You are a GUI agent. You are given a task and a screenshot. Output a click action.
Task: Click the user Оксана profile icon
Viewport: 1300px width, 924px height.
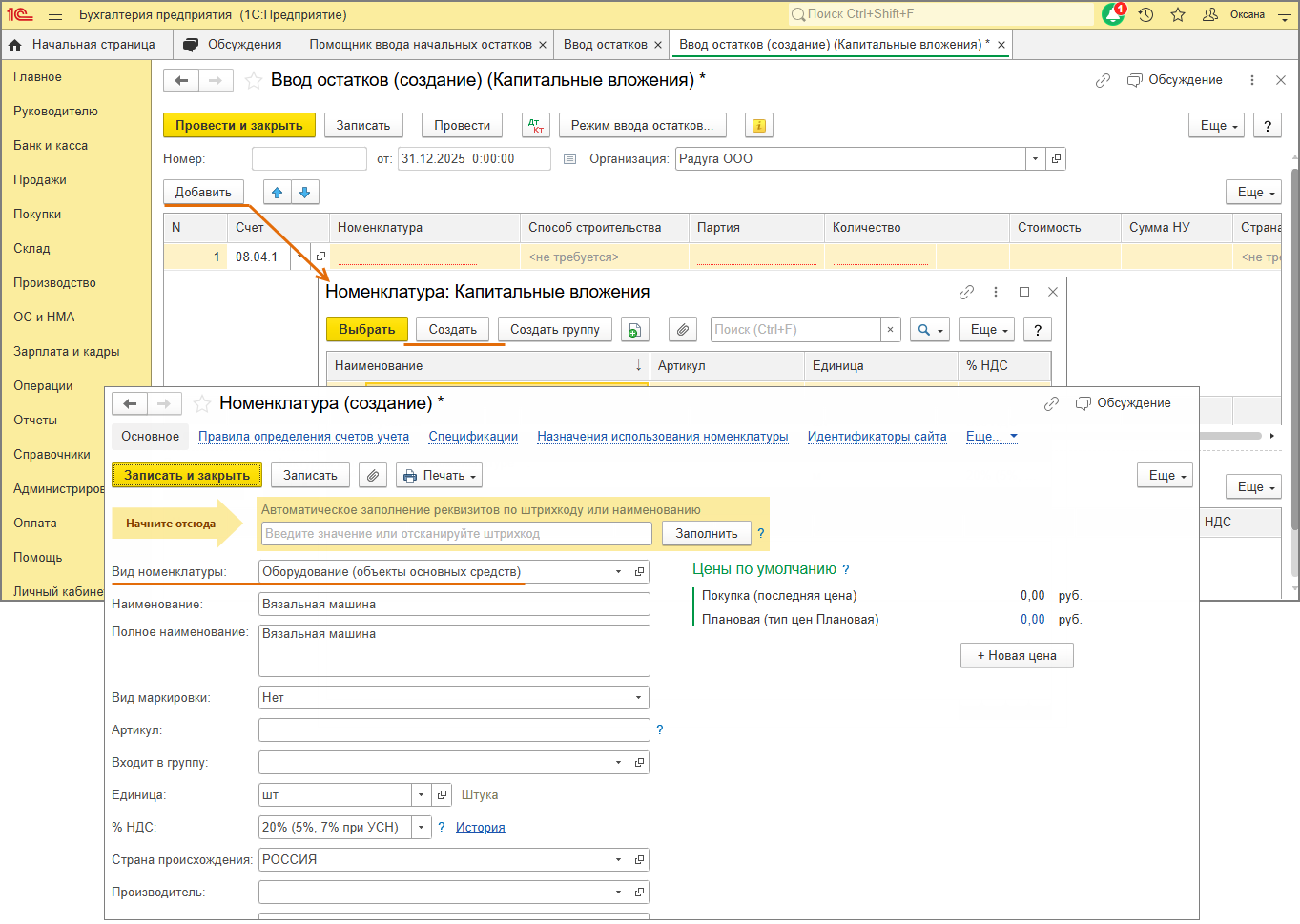1210,14
